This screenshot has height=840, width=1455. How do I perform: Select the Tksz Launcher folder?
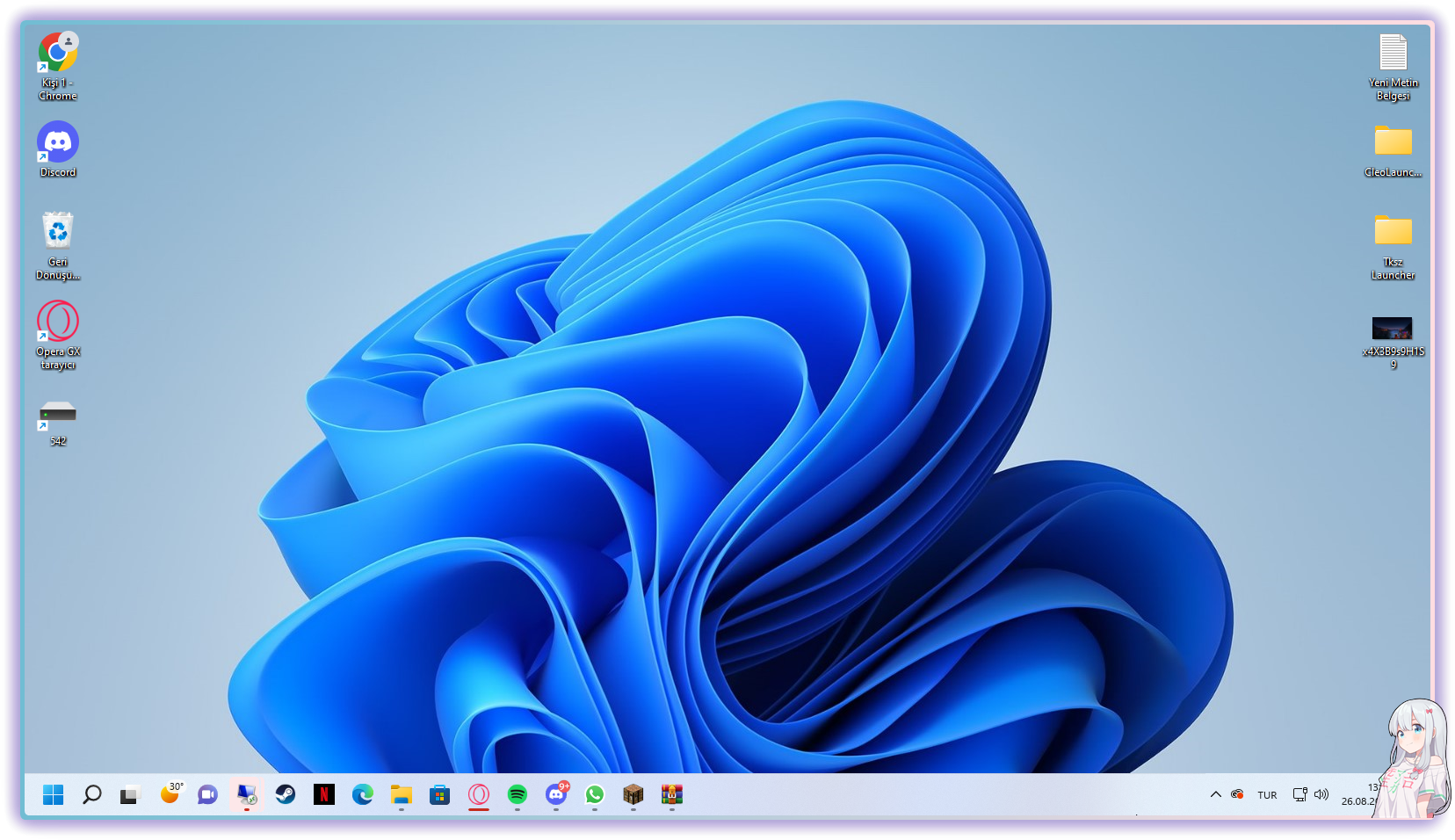pos(1393,247)
